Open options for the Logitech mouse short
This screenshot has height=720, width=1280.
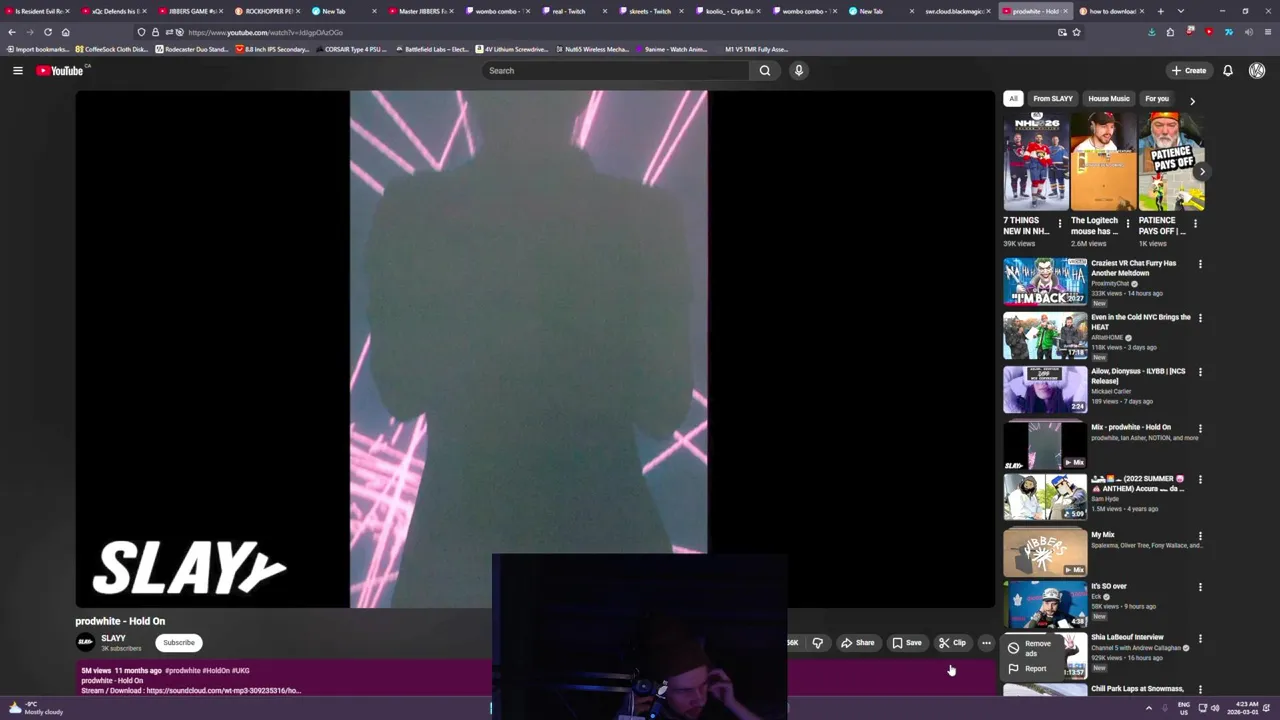pos(1128,224)
